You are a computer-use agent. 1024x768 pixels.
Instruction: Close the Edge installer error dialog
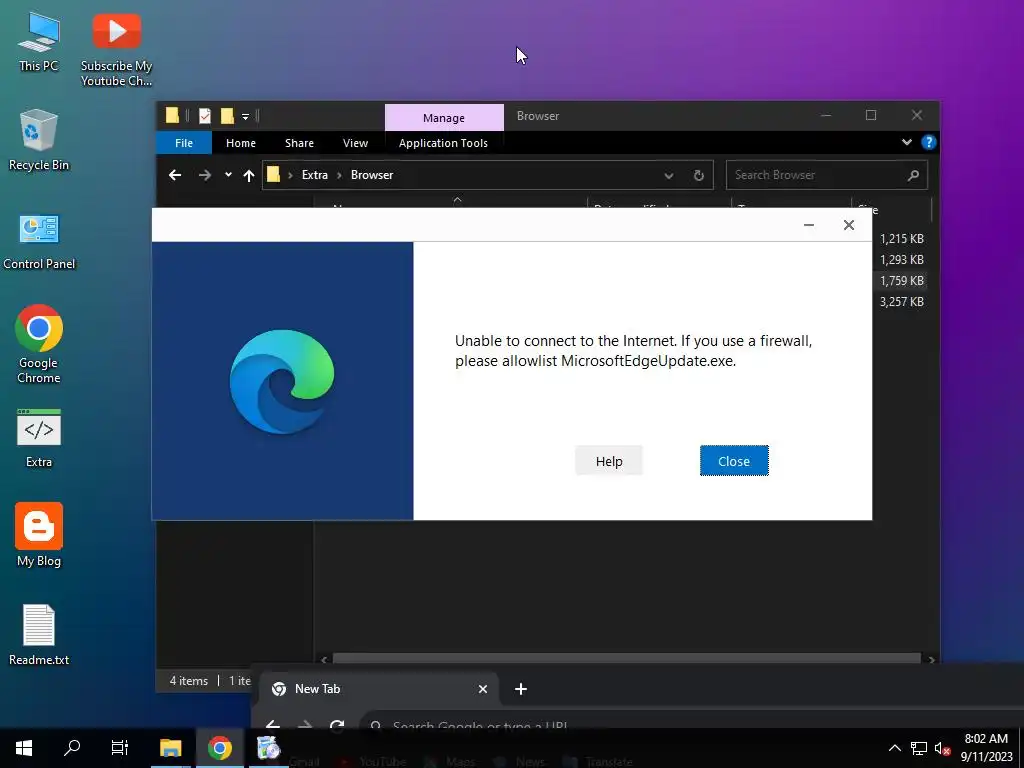click(734, 461)
